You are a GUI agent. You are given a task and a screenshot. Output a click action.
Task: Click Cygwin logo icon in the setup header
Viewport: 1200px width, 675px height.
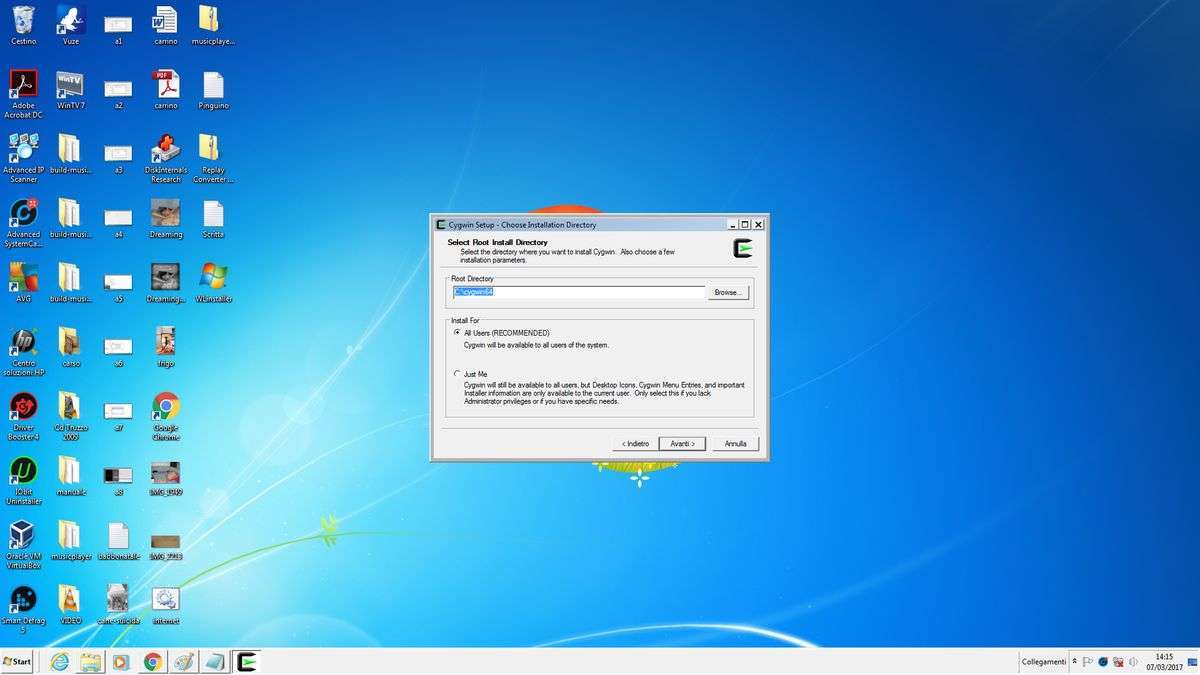click(x=743, y=249)
